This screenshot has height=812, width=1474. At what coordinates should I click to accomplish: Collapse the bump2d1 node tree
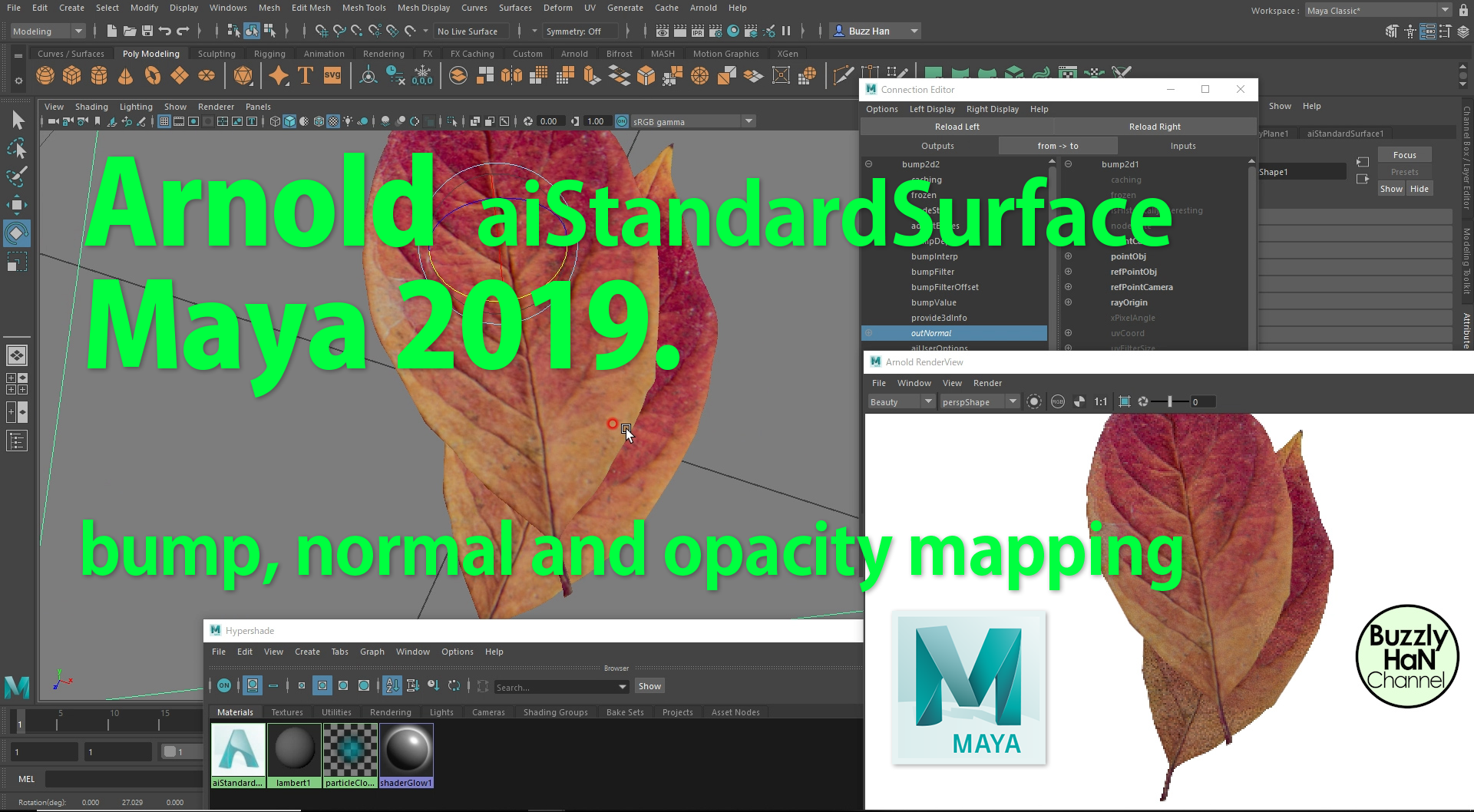point(1068,164)
